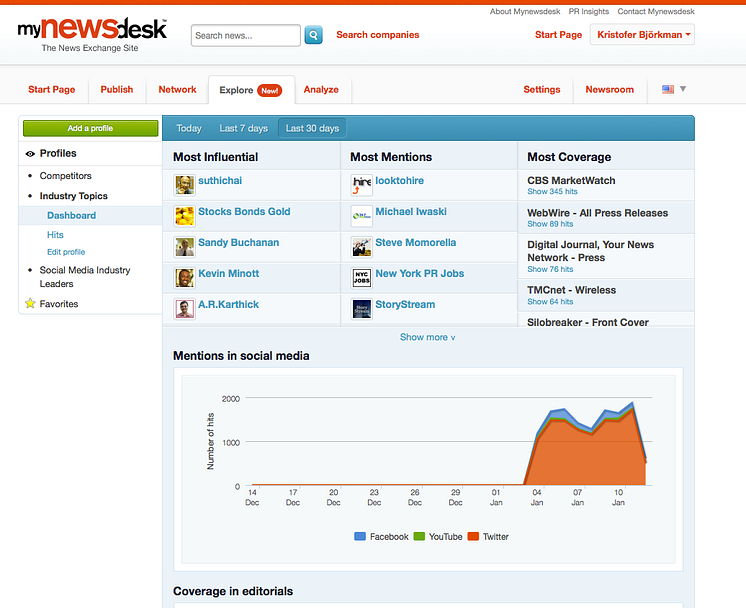Viewport: 746px width, 608px height.
Task: Click StoryStream's avatar image
Action: click(362, 309)
